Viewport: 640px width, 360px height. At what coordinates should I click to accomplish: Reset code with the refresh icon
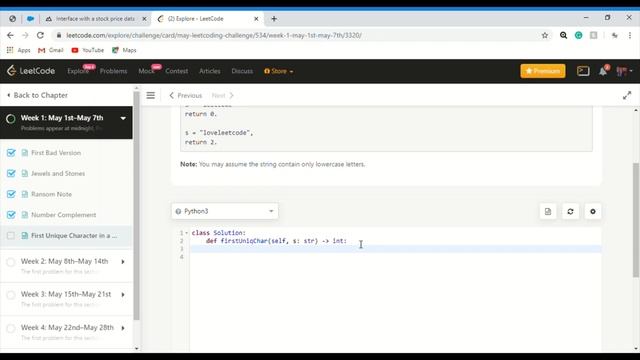click(570, 211)
